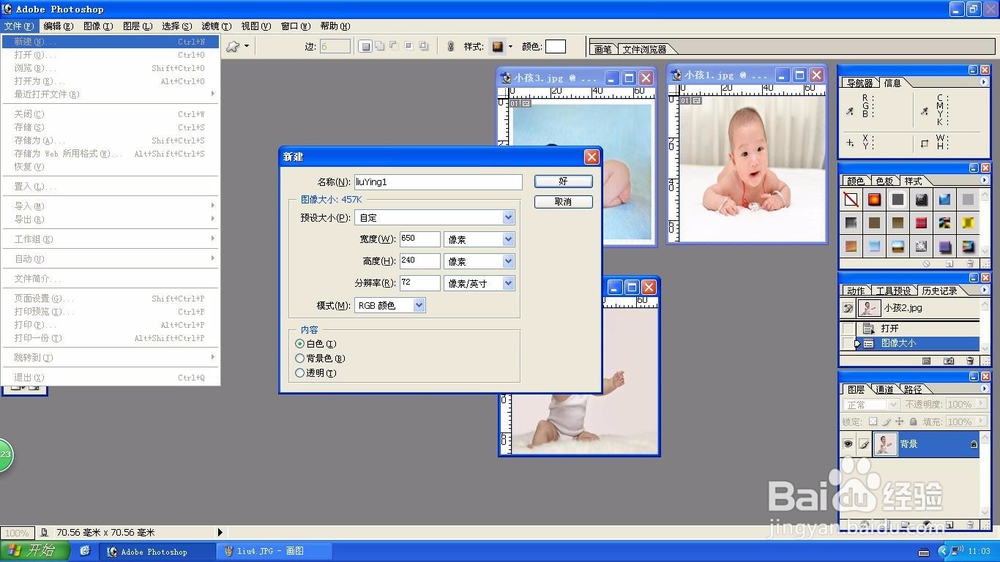Open the 样式 picker dropdown arrow in options bar
The image size is (1000, 562).
(510, 47)
